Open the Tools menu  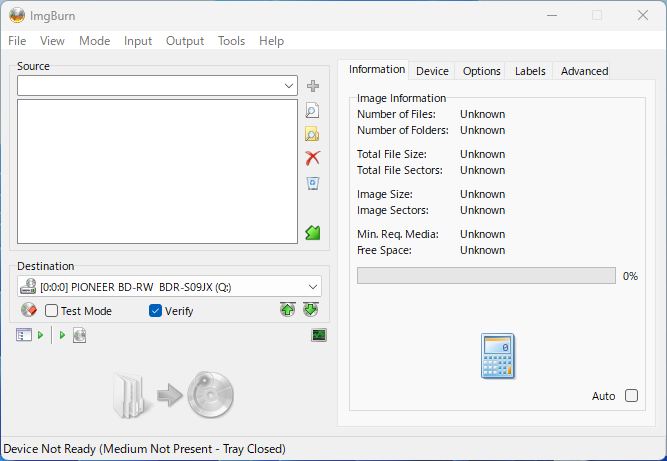pos(231,41)
